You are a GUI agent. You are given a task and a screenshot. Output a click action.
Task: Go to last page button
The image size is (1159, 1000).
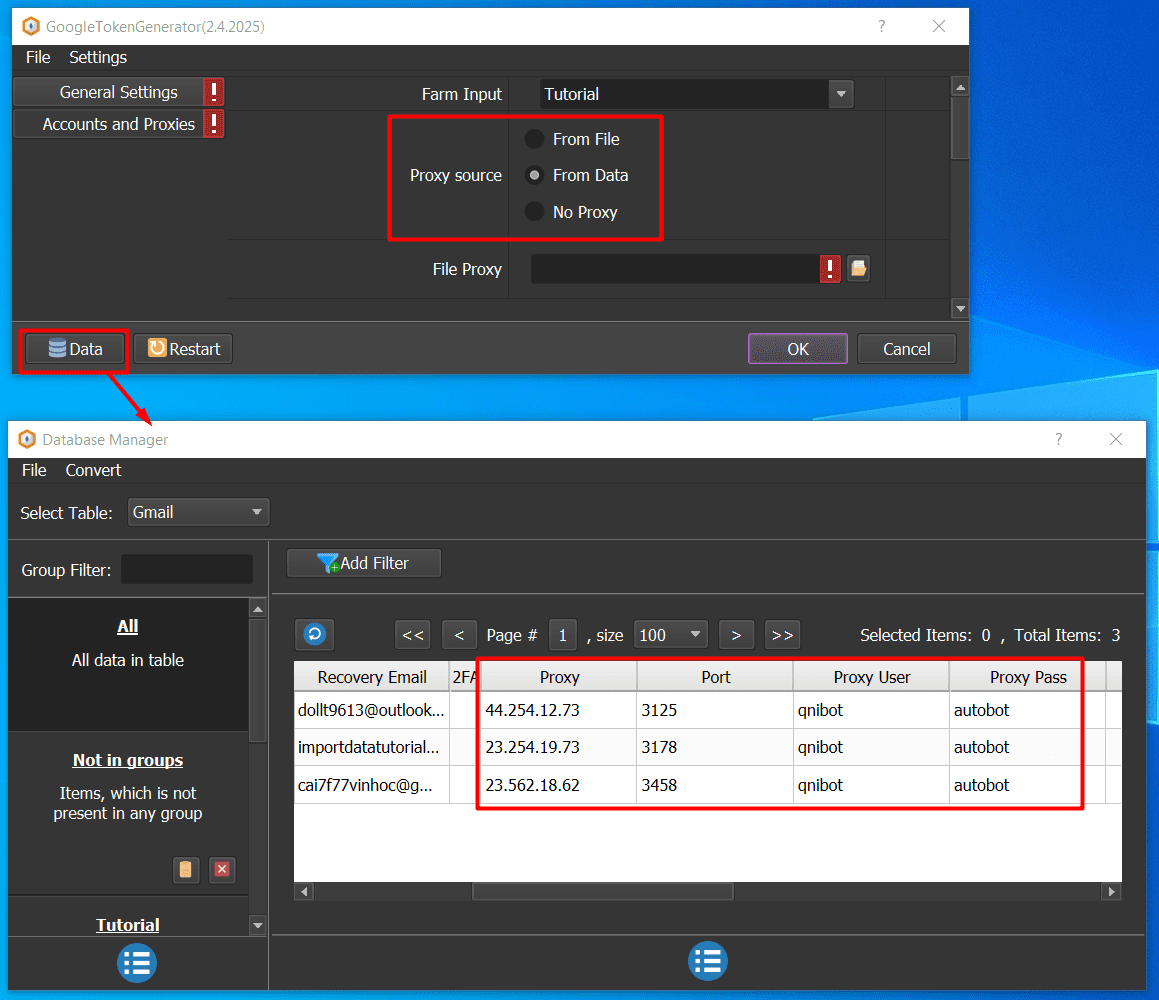coord(783,635)
